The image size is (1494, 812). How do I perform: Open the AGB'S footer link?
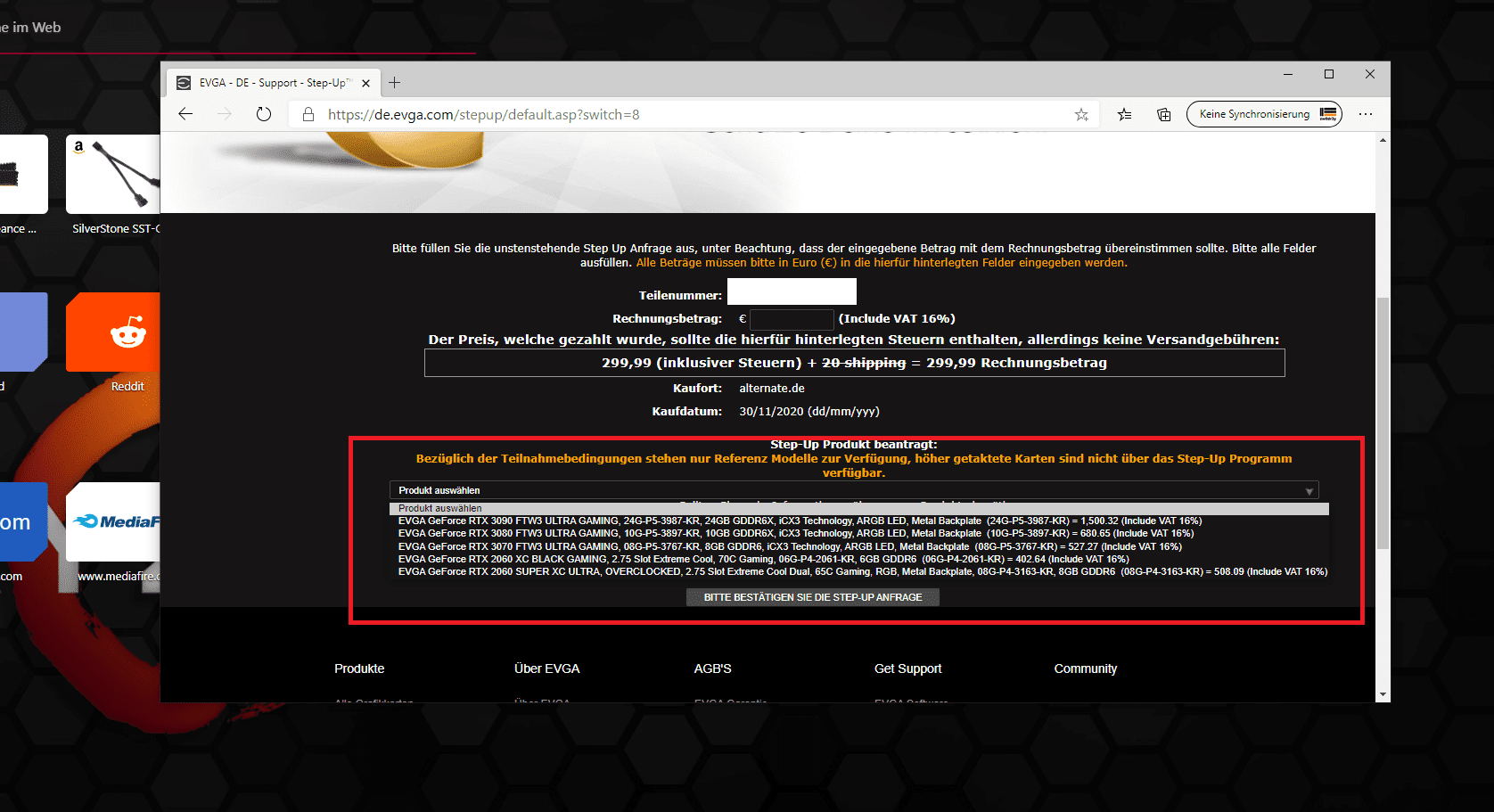[712, 668]
